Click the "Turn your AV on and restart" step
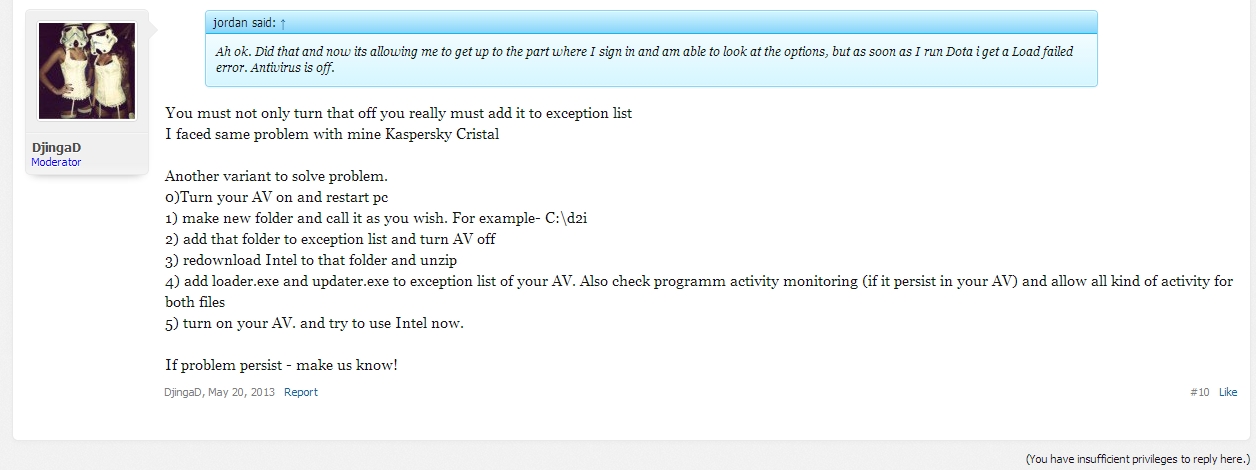The image size is (1256, 470). [276, 197]
